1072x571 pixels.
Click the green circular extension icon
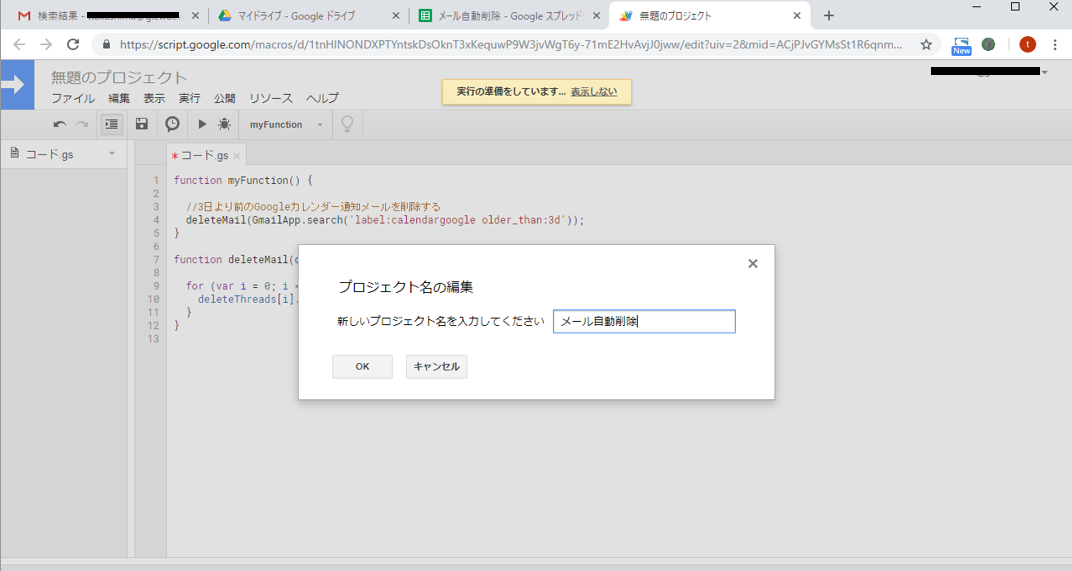989,44
